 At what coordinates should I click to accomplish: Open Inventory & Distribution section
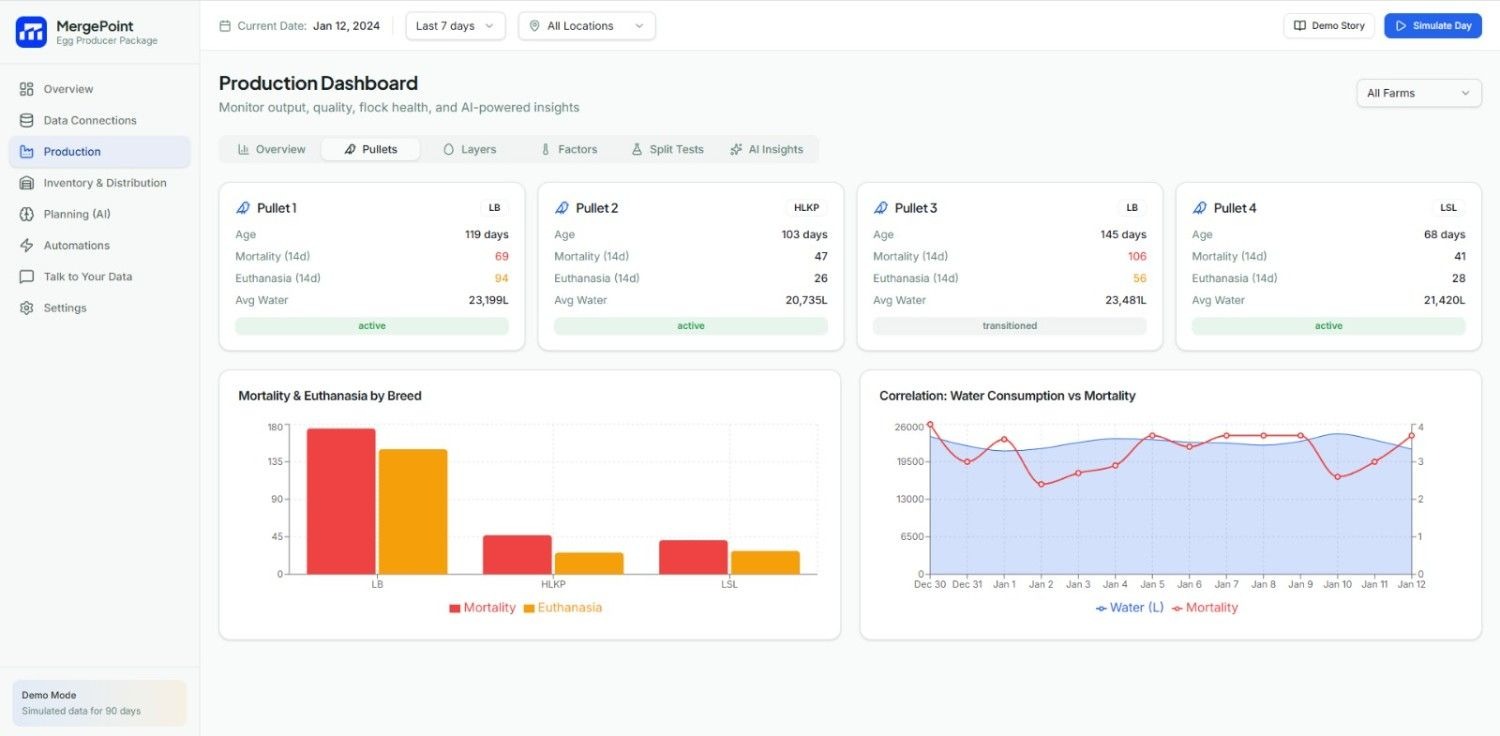(x=104, y=182)
